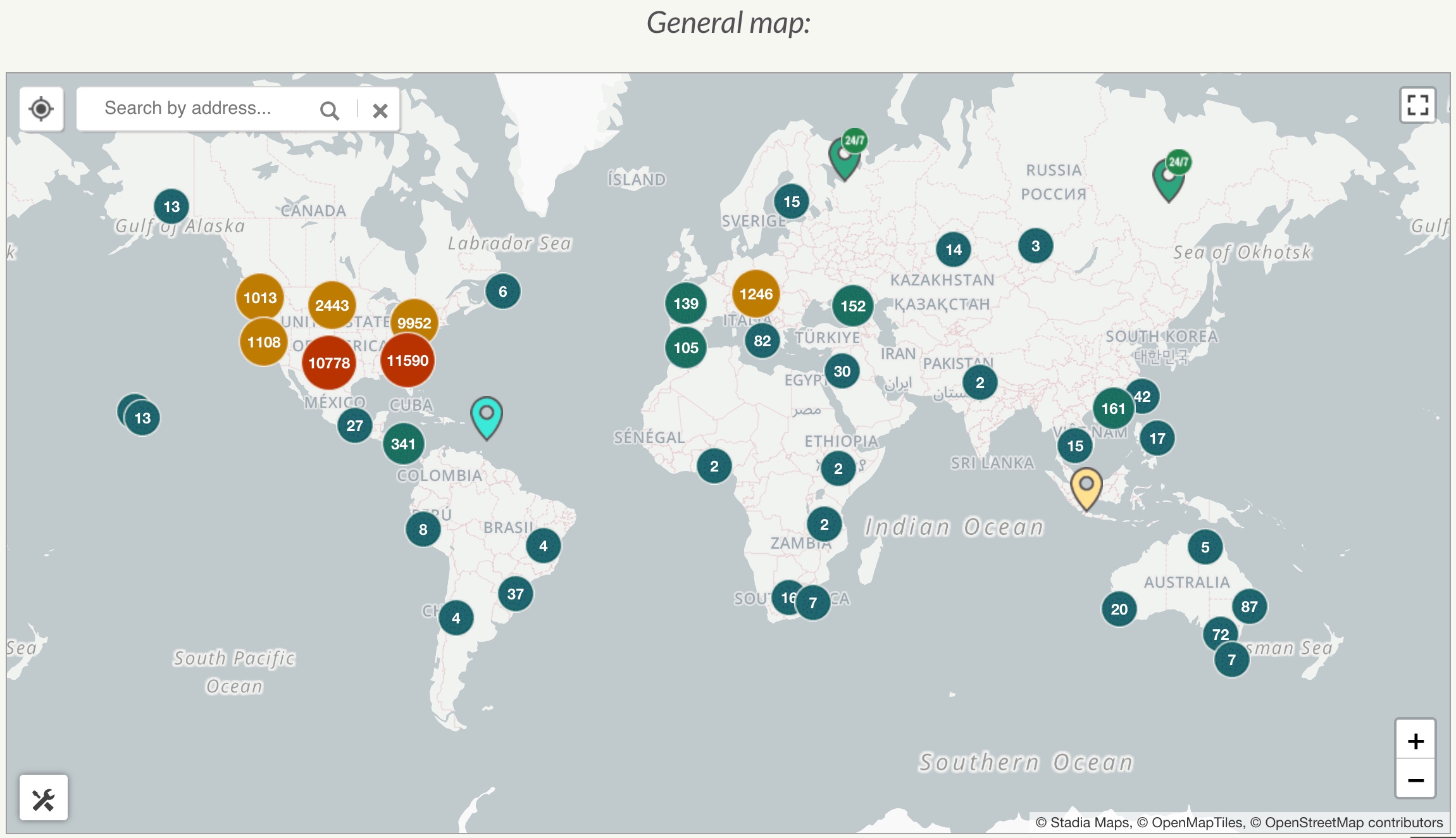Image resolution: width=1456 pixels, height=838 pixels.
Task: Open the 161 cluster near Vietnam
Action: tap(1113, 409)
